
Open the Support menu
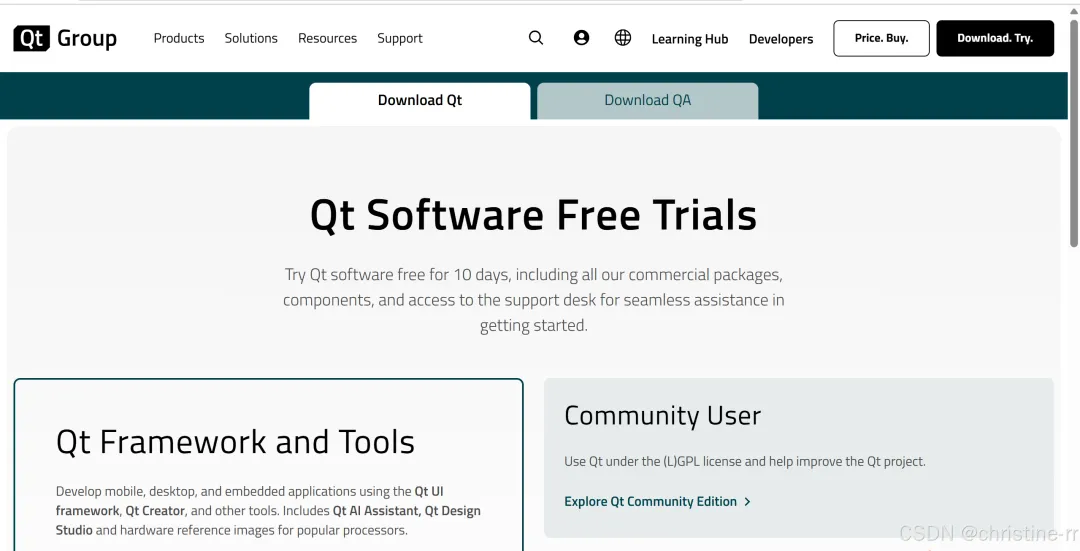[x=399, y=39]
